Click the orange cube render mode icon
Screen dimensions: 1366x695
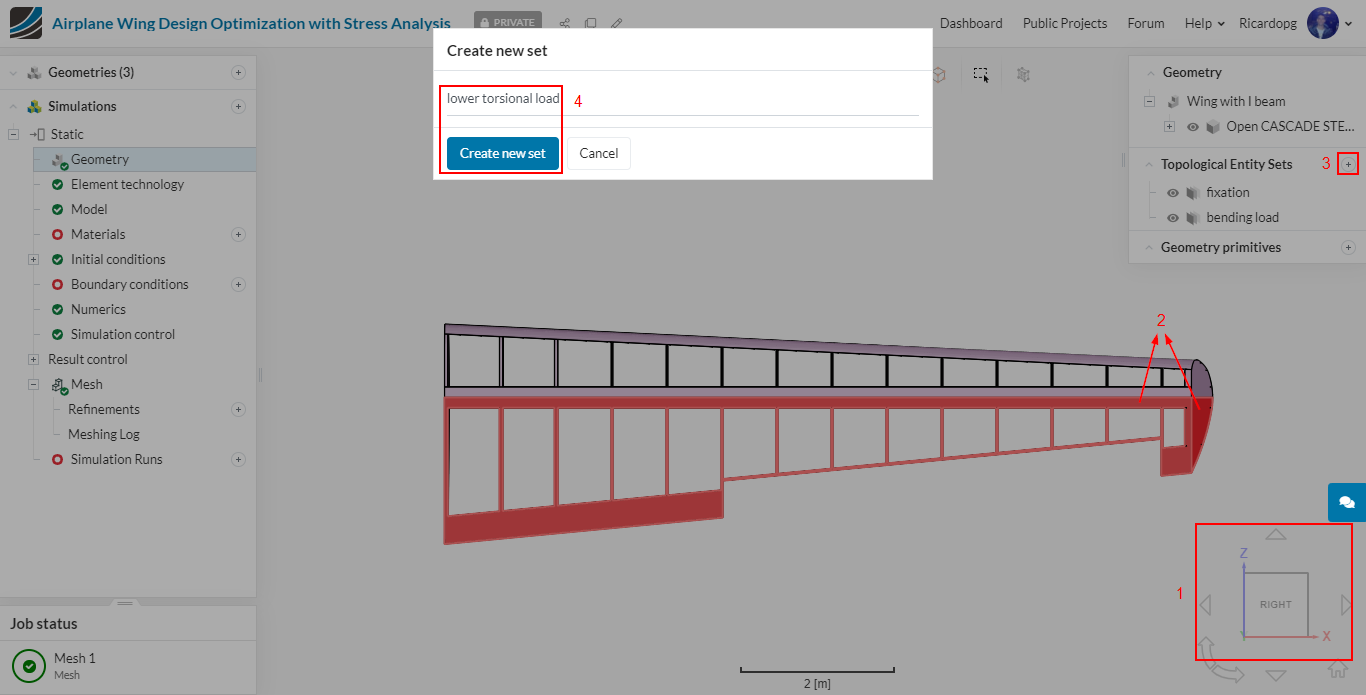tap(939, 74)
